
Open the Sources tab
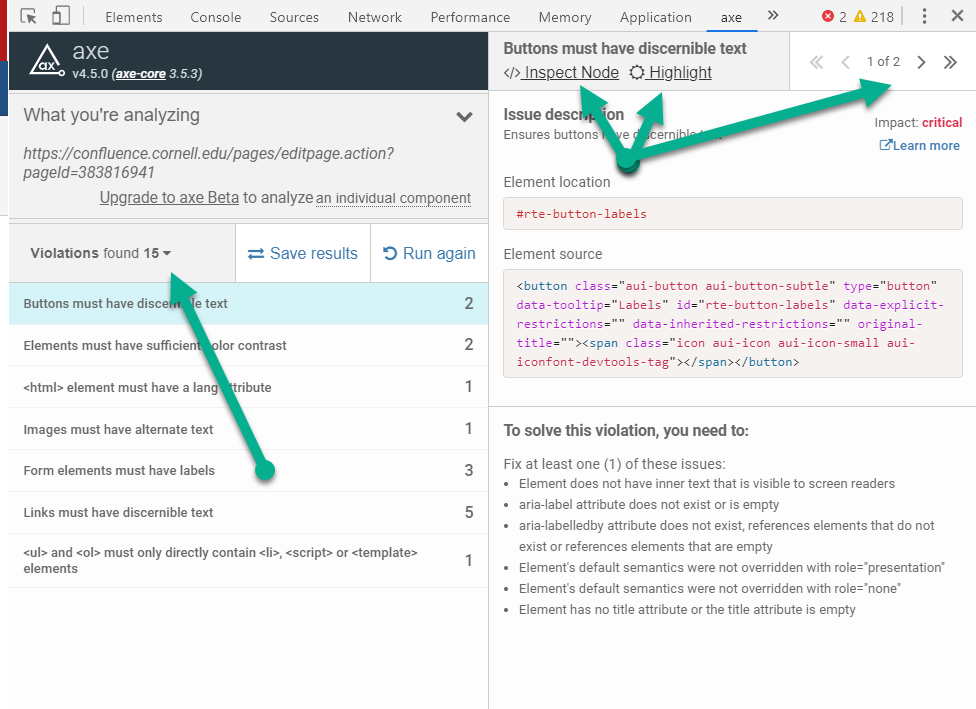294,17
